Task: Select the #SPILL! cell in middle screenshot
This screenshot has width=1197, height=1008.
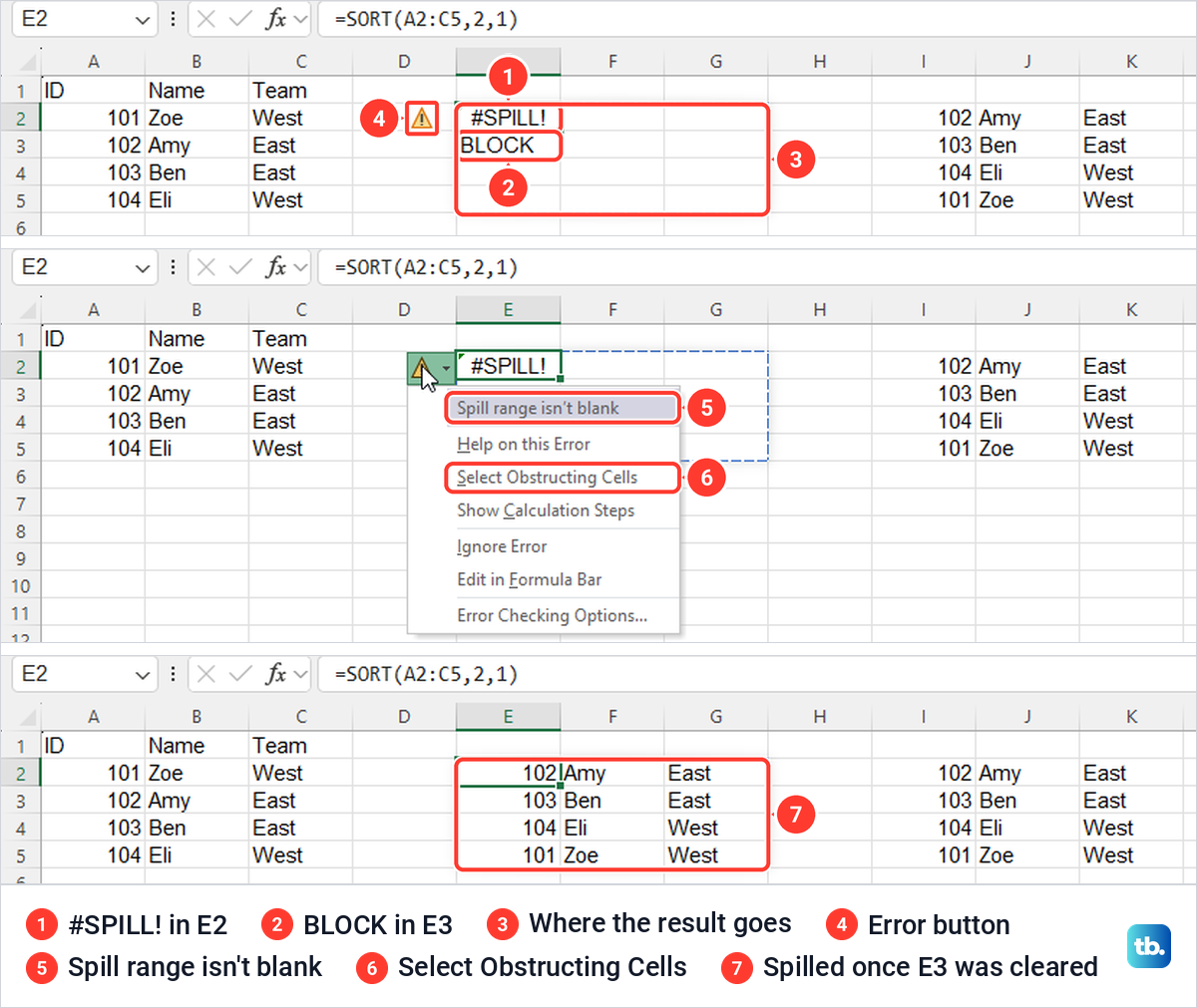Action: tap(508, 366)
